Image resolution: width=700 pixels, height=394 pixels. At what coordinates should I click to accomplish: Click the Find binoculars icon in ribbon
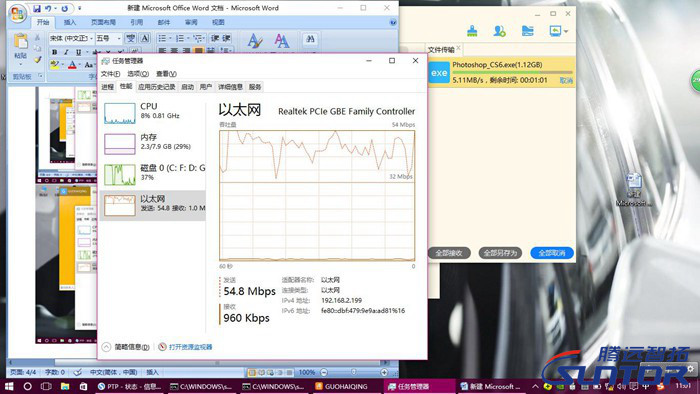click(310, 40)
